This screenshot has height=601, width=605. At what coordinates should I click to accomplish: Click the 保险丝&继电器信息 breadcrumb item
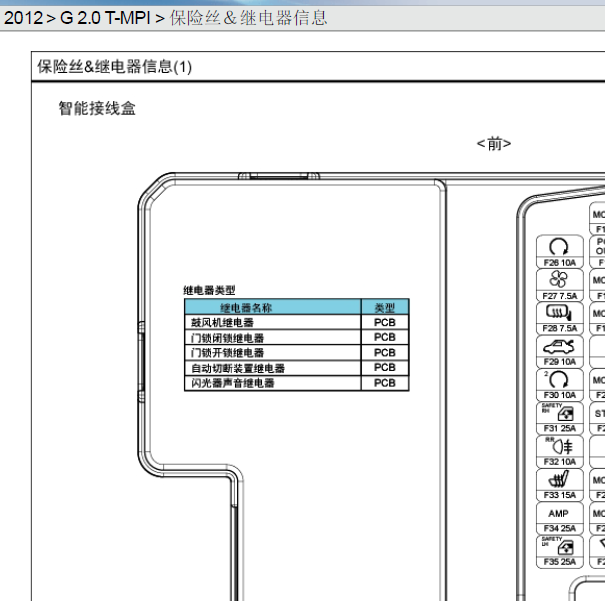[x=248, y=18]
